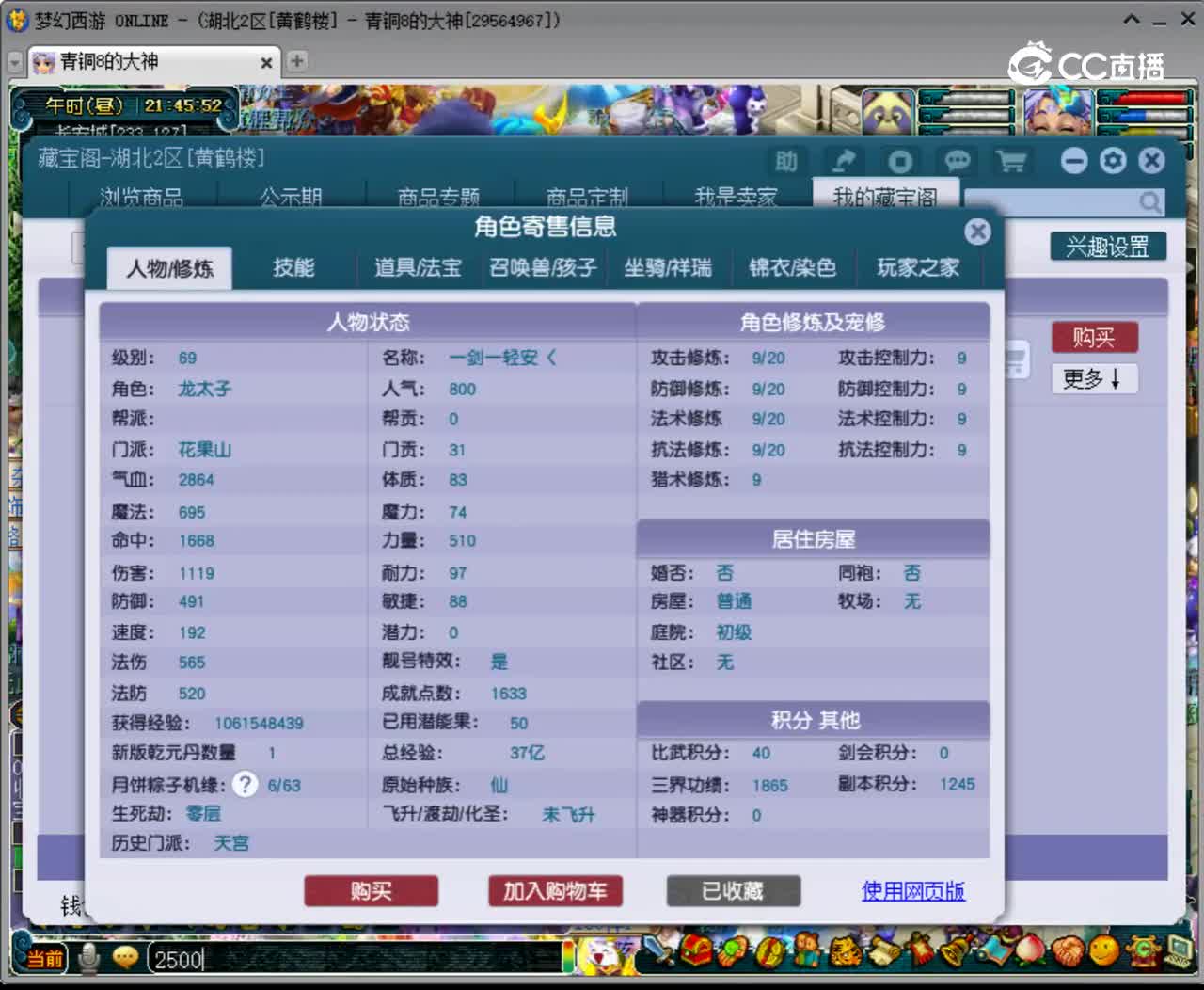Click the smiley face icon in bottom toolbar
1204x990 pixels.
pyautogui.click(x=1104, y=952)
